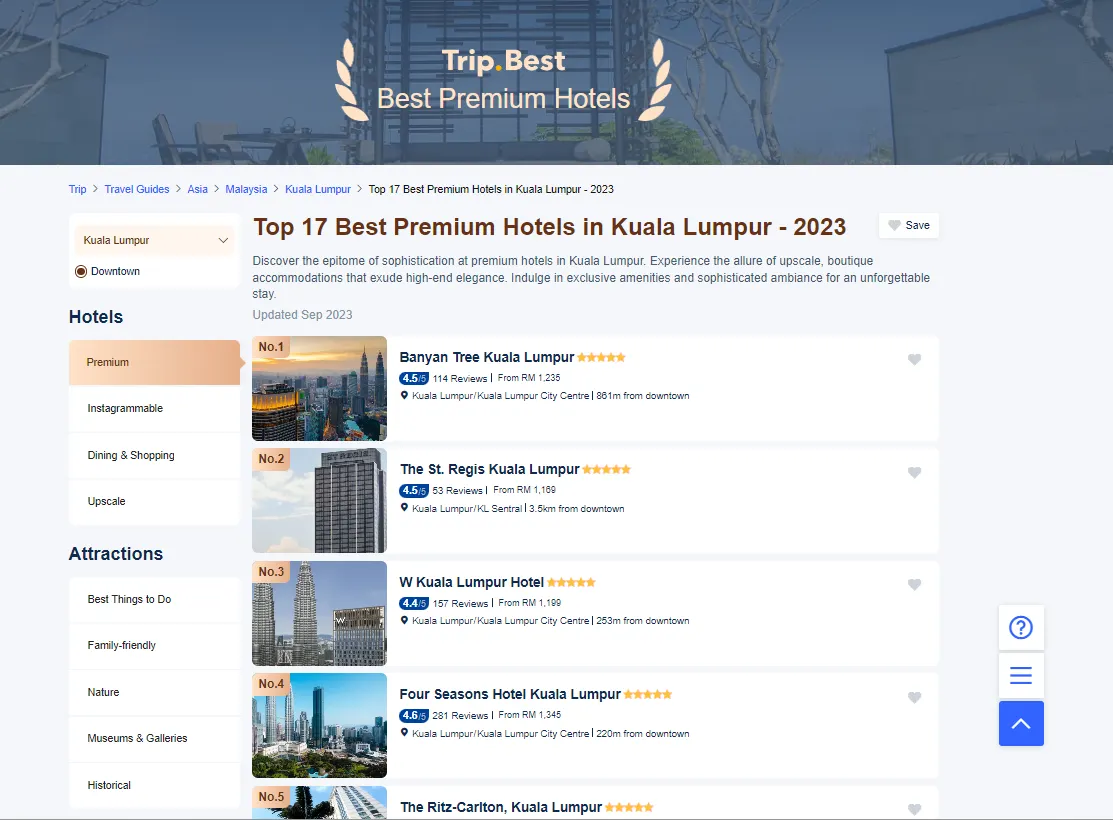Open Malaysia breadcrumb link

click(246, 189)
